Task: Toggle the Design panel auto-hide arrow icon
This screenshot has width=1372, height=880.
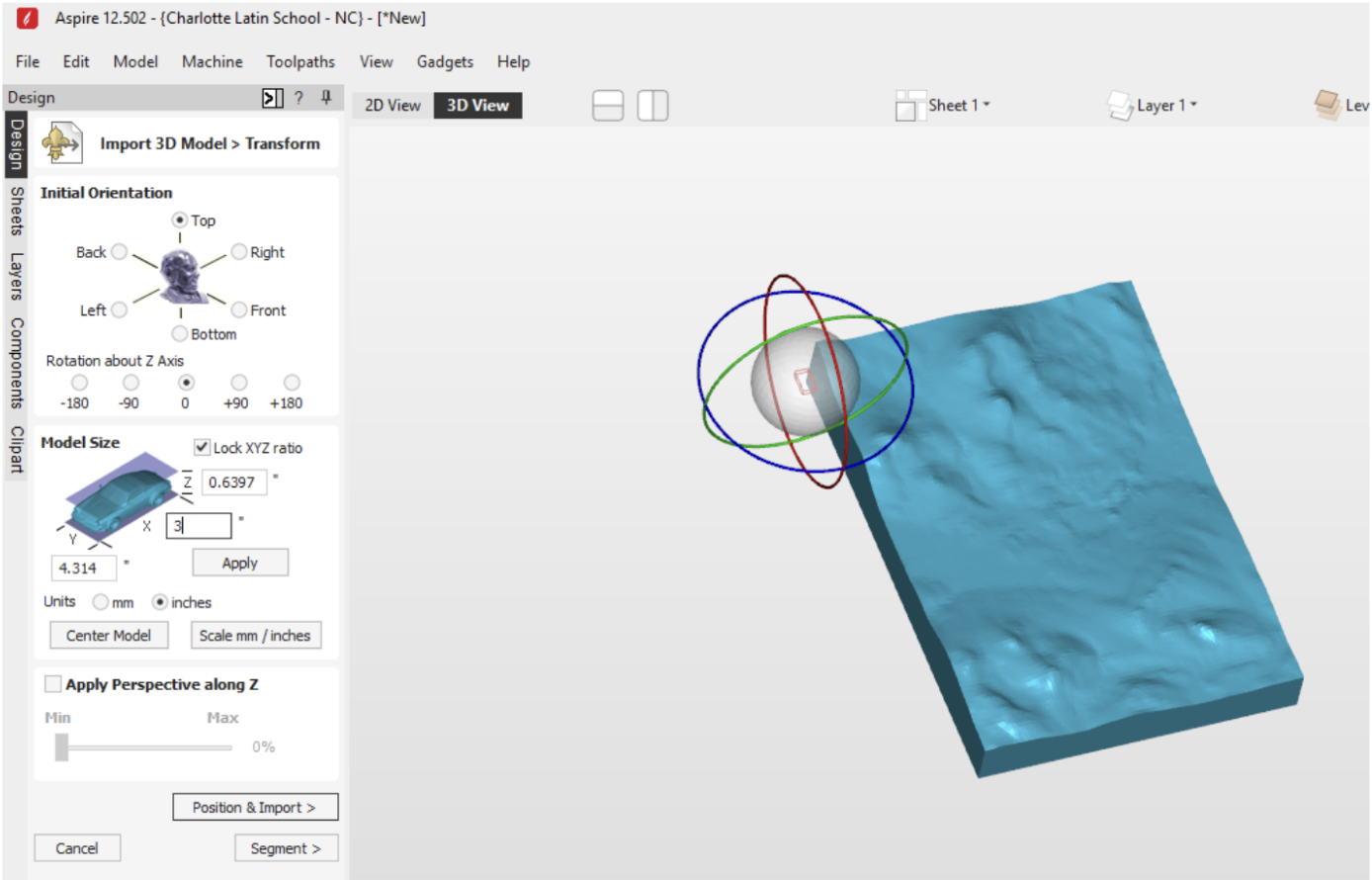Action: [x=273, y=97]
